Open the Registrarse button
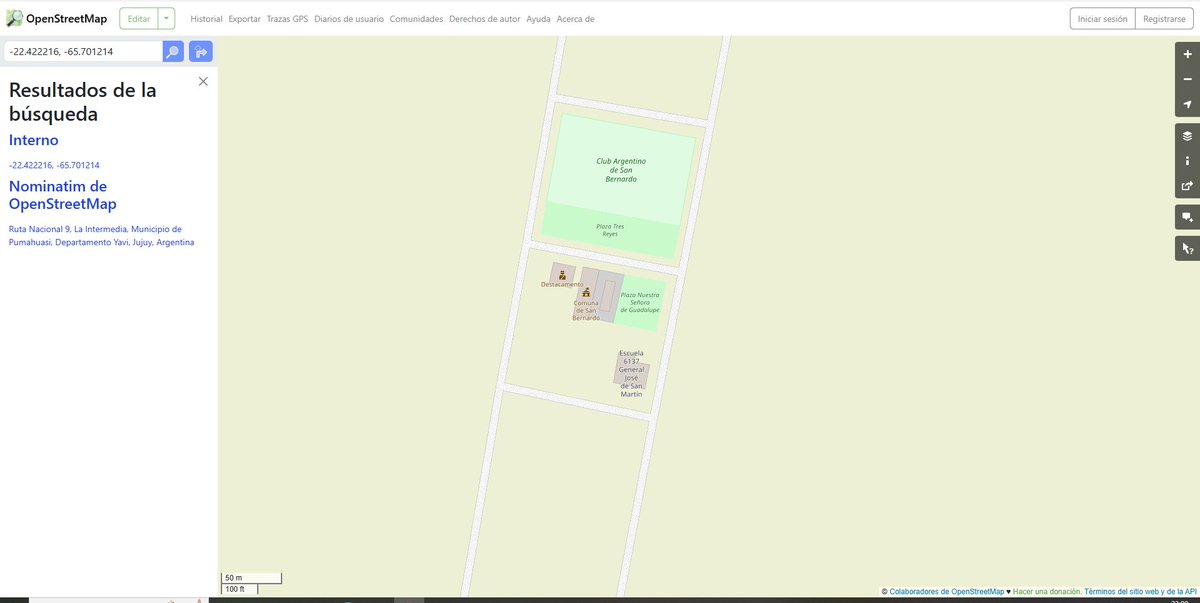 1163,18
